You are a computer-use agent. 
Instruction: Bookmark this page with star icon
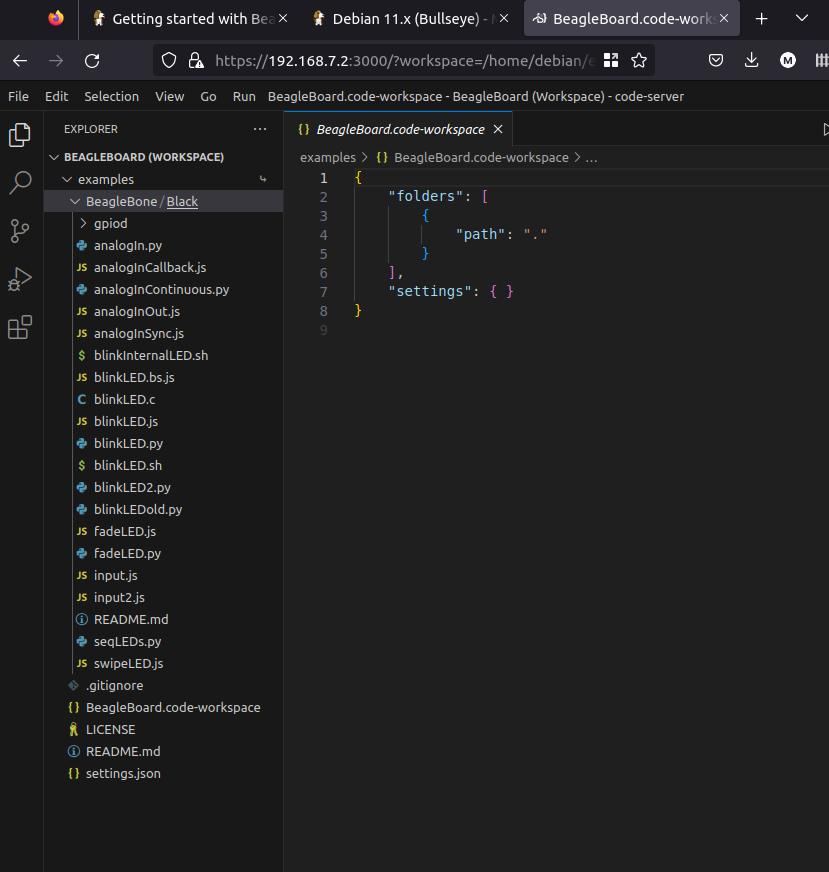point(639,60)
